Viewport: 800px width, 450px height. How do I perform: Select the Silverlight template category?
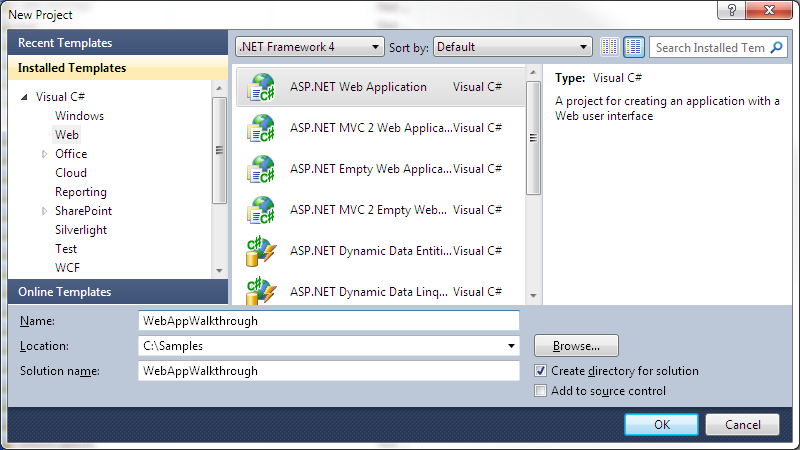(81, 230)
